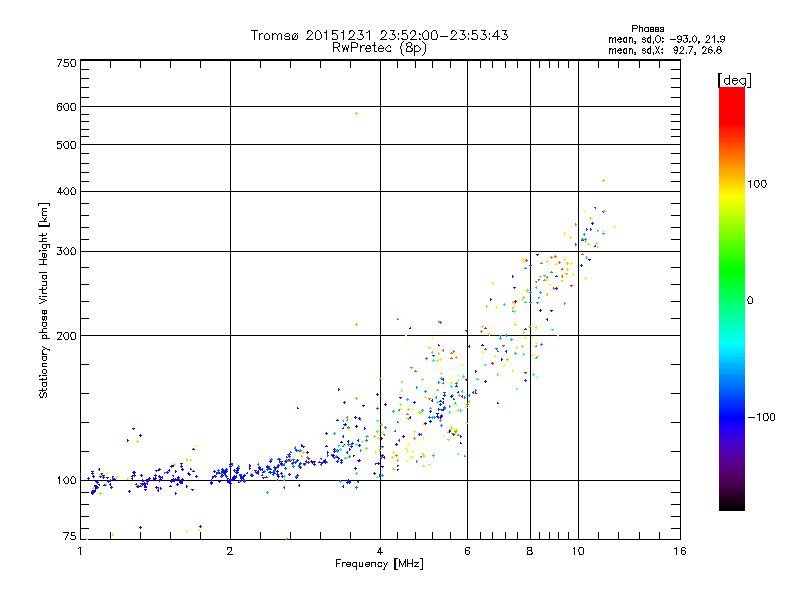Click the colorbar '100' tick label
This screenshot has height=600, width=800.
pyautogui.click(x=757, y=184)
